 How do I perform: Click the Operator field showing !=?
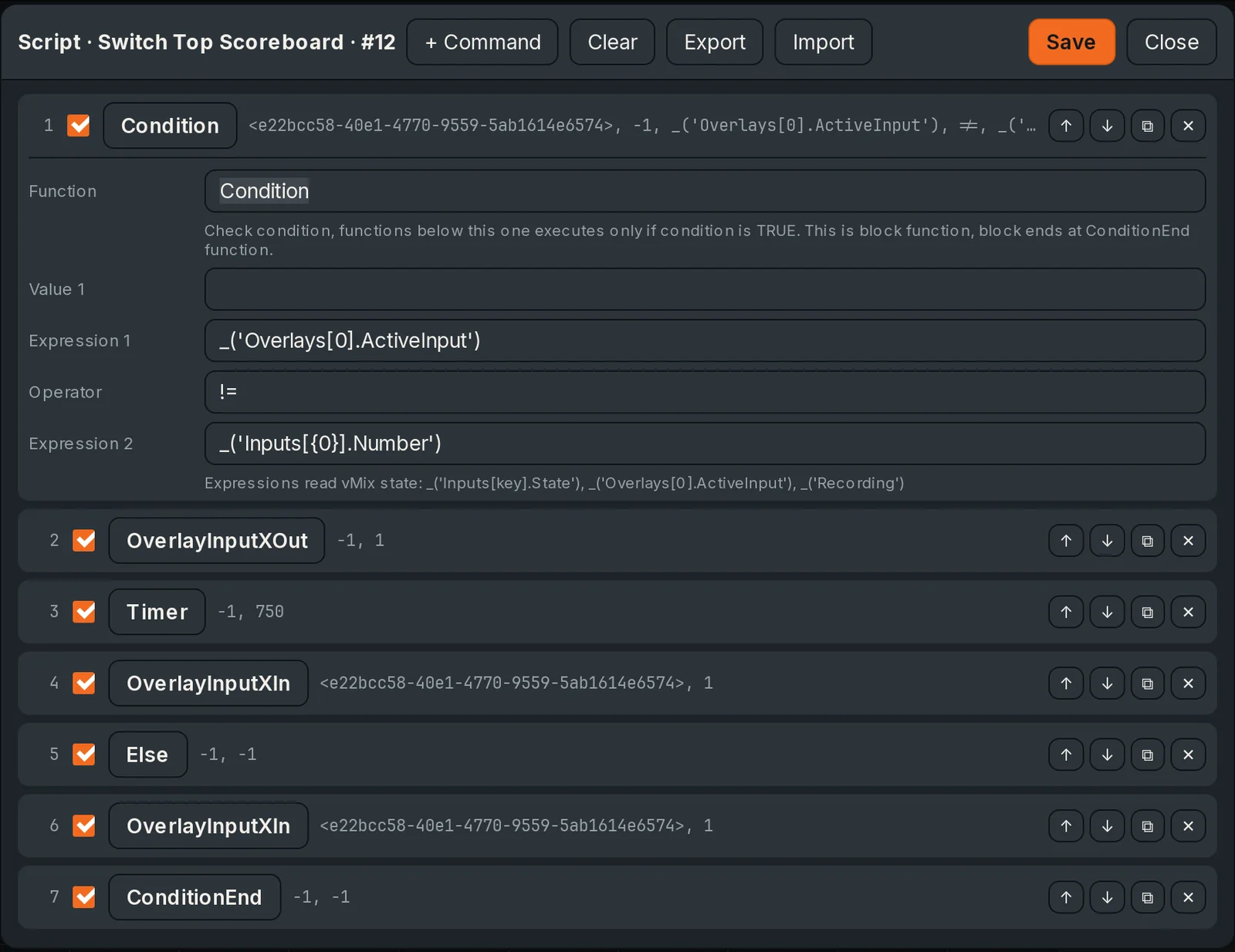[x=705, y=392]
